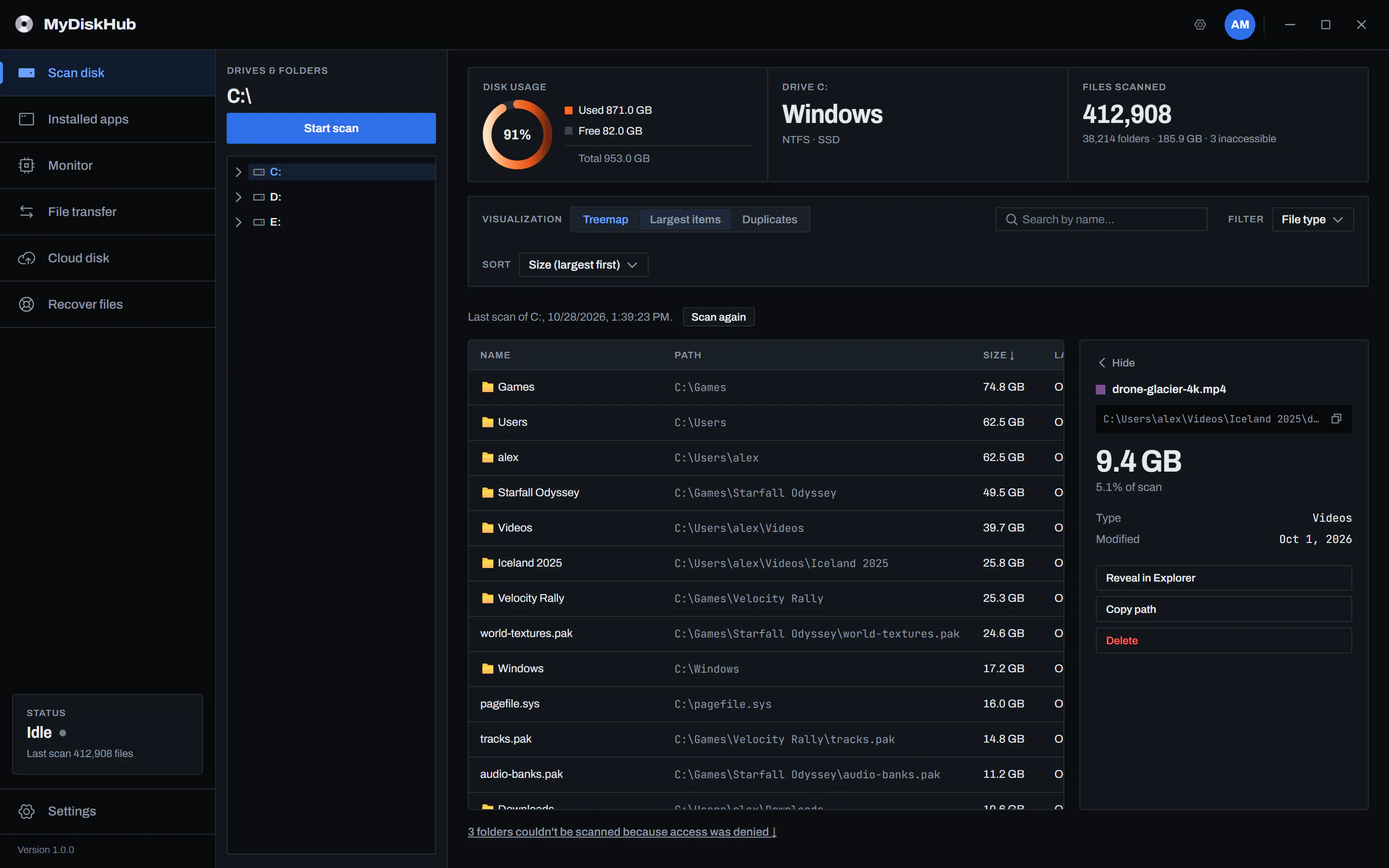Open the AM user avatar menu

[x=1240, y=25]
